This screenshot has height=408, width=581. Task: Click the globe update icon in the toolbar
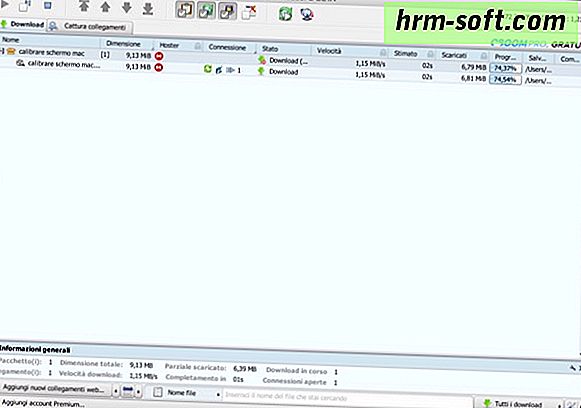[307, 14]
